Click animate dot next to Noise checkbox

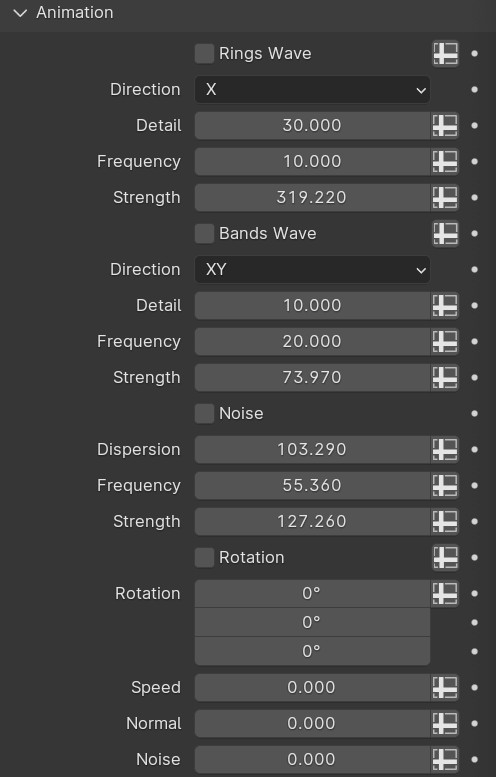(x=474, y=413)
